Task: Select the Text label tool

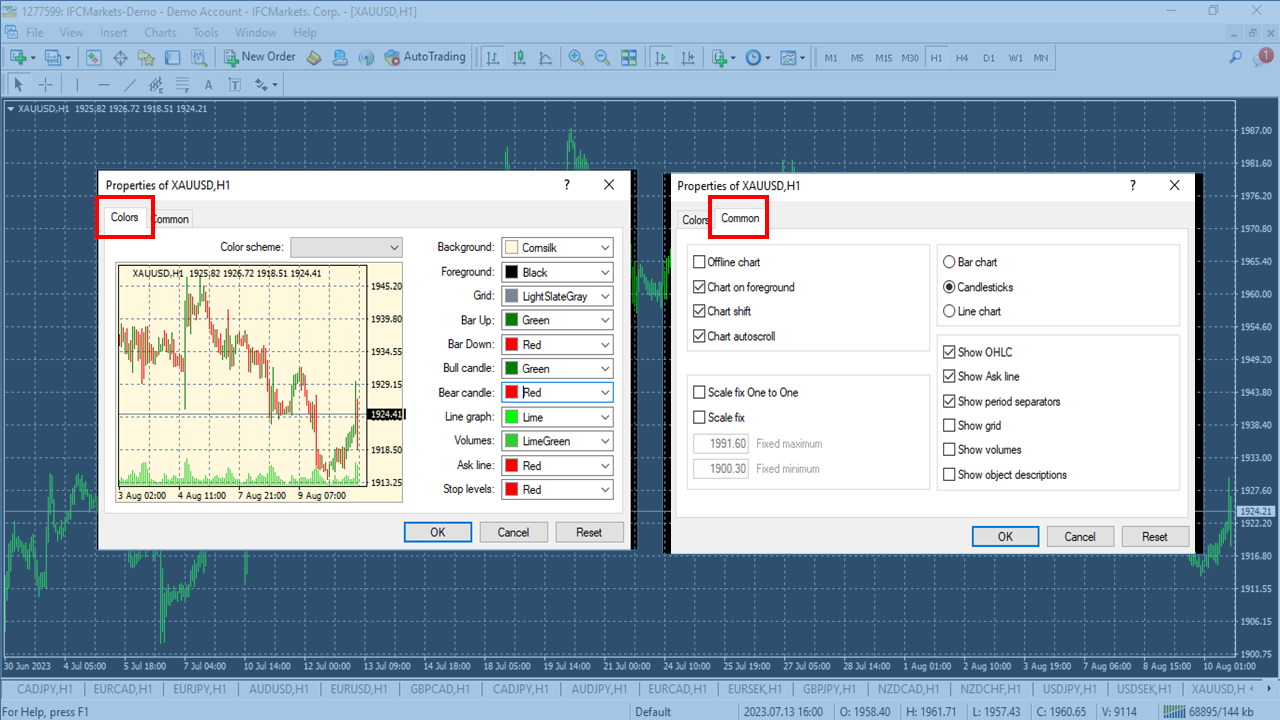Action: click(234, 84)
